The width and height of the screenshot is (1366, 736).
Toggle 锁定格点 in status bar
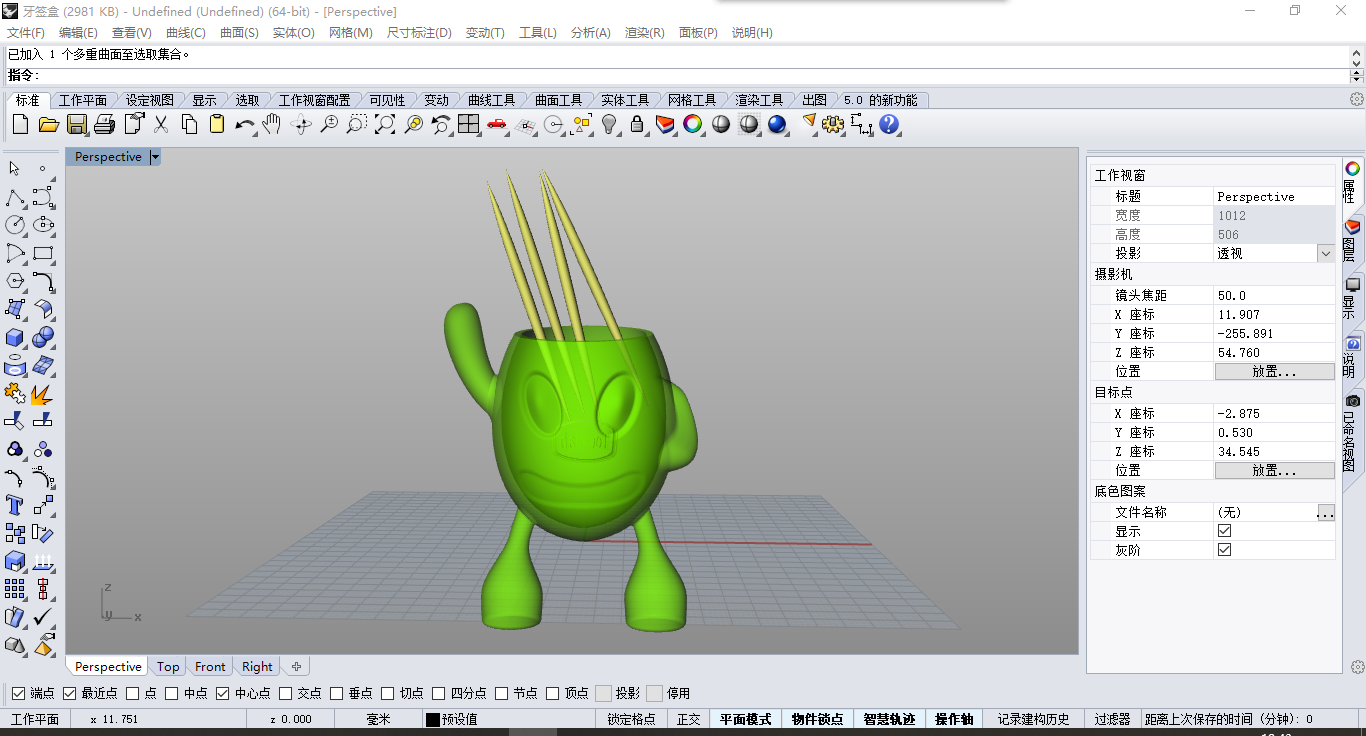(x=631, y=719)
